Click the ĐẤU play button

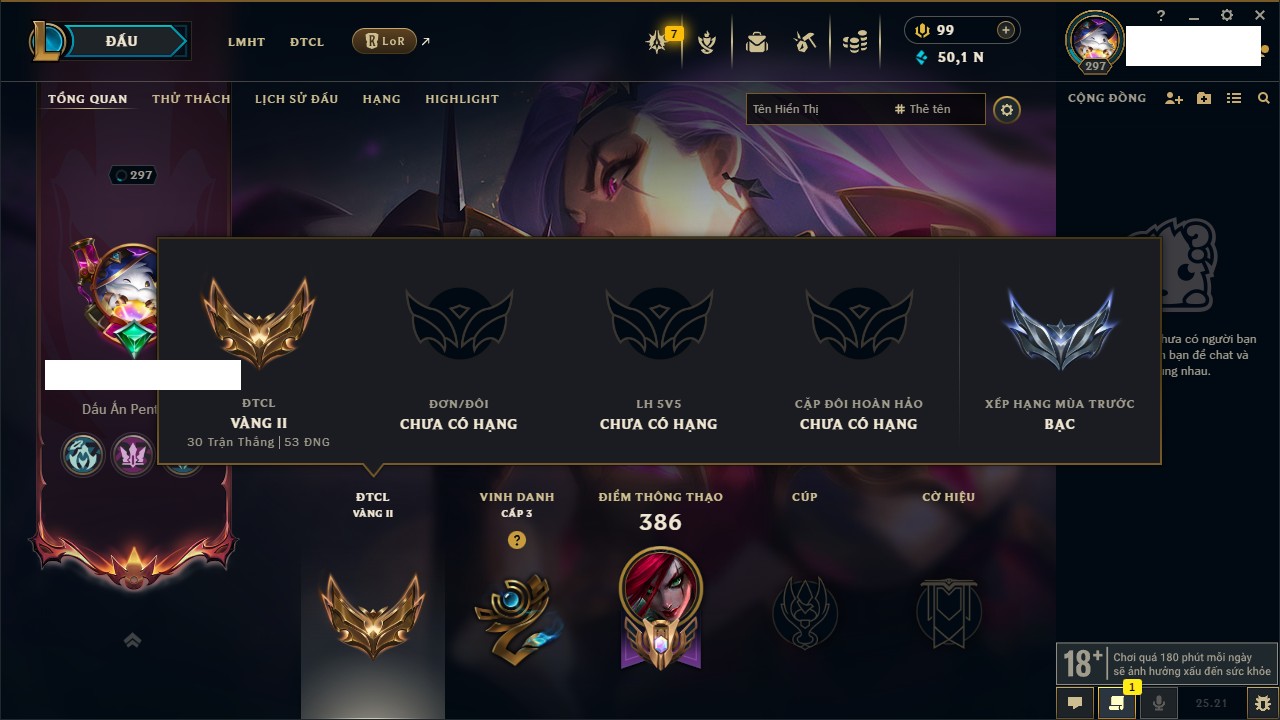tap(121, 41)
